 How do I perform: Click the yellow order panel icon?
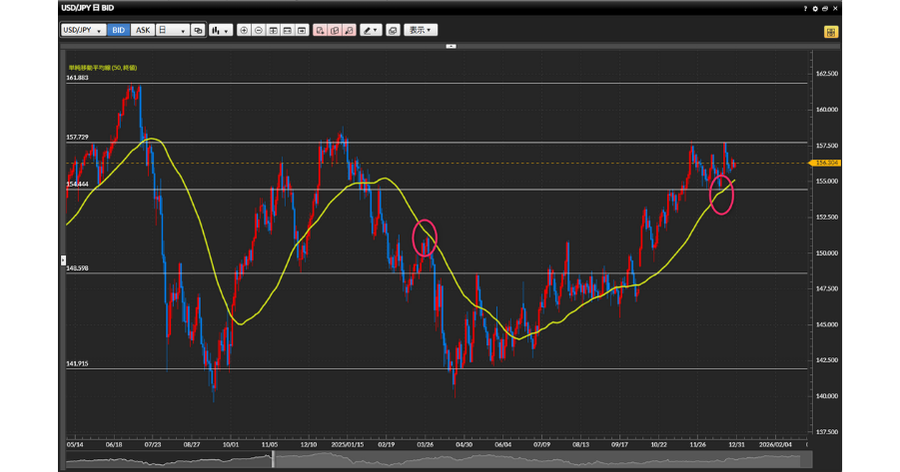(x=831, y=31)
